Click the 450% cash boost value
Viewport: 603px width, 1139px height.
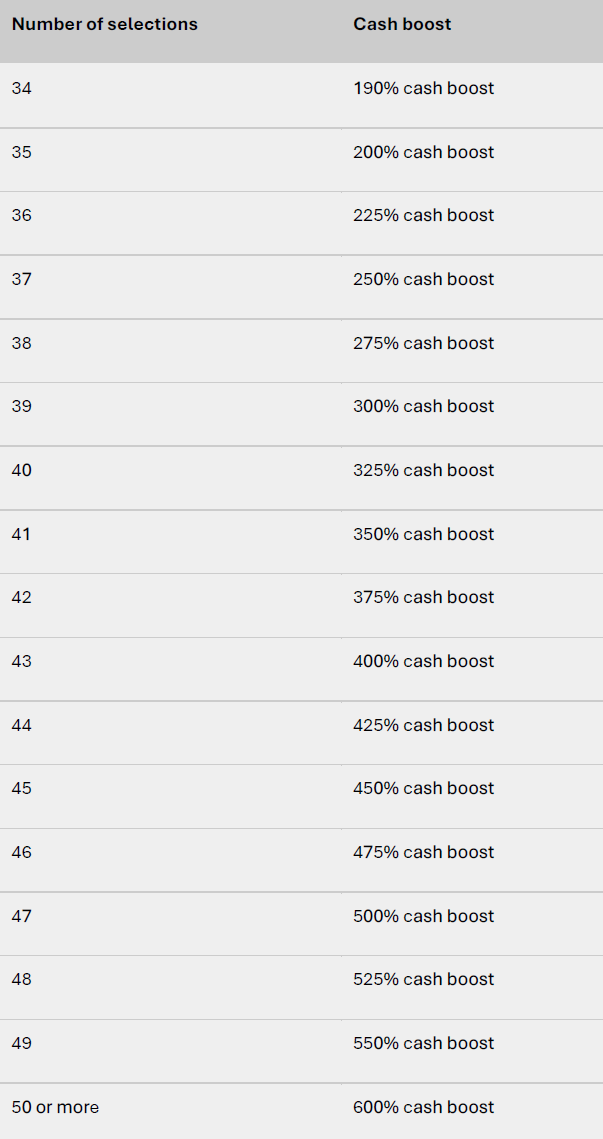point(424,788)
